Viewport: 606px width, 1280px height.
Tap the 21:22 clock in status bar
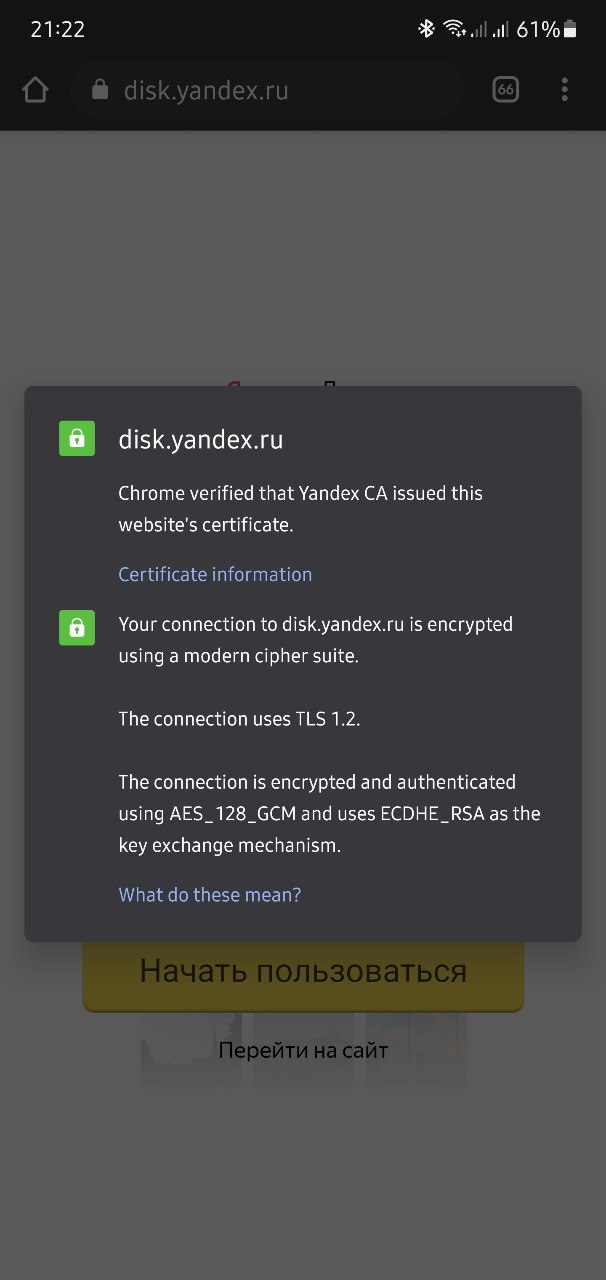[58, 29]
